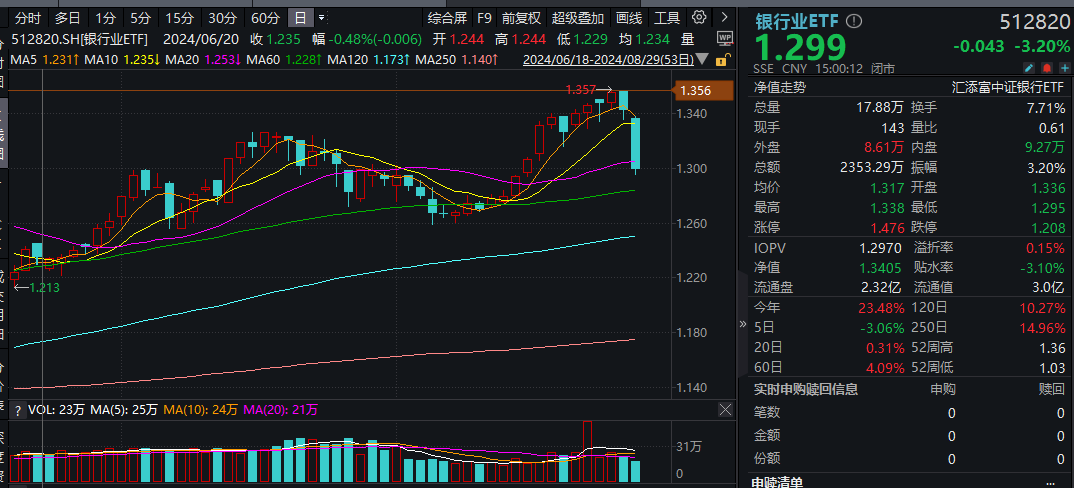This screenshot has width=1074, height=488.
Task: Click the WP monitor icon
Action: (x=725, y=38)
